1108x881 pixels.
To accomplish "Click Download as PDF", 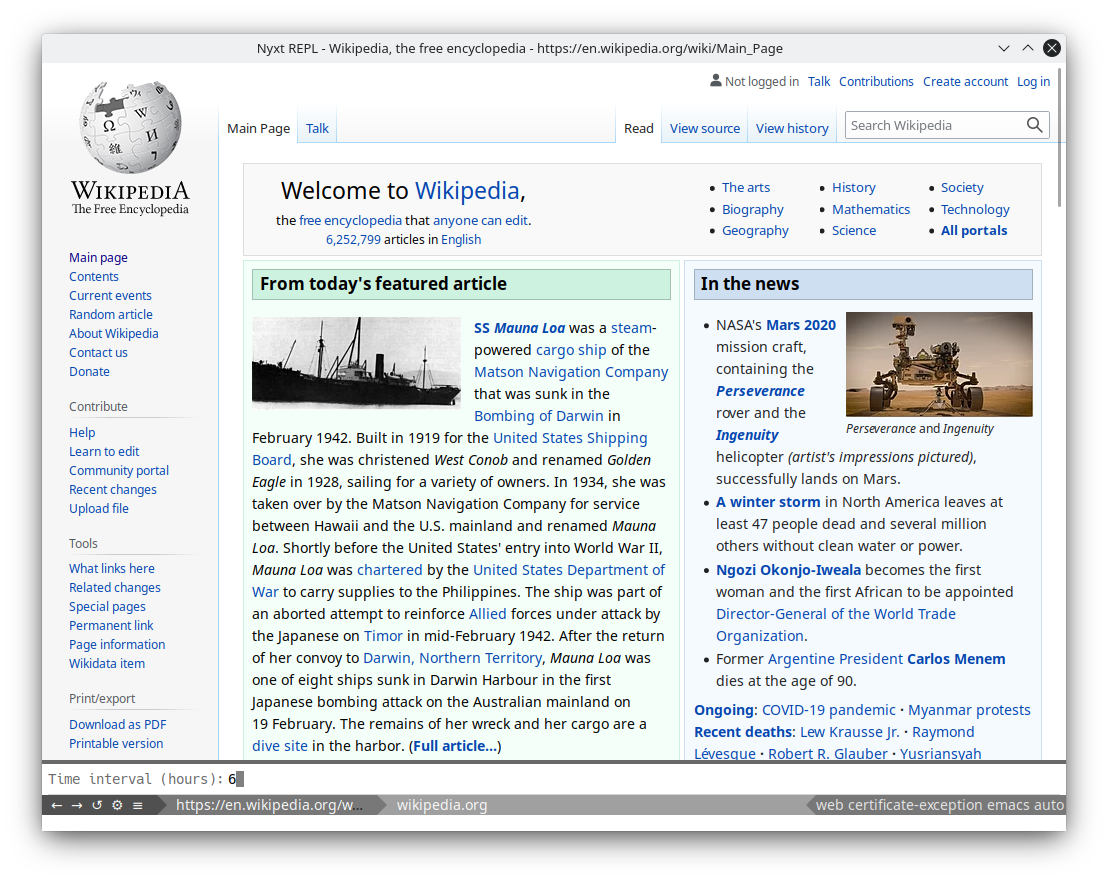I will 118,725.
